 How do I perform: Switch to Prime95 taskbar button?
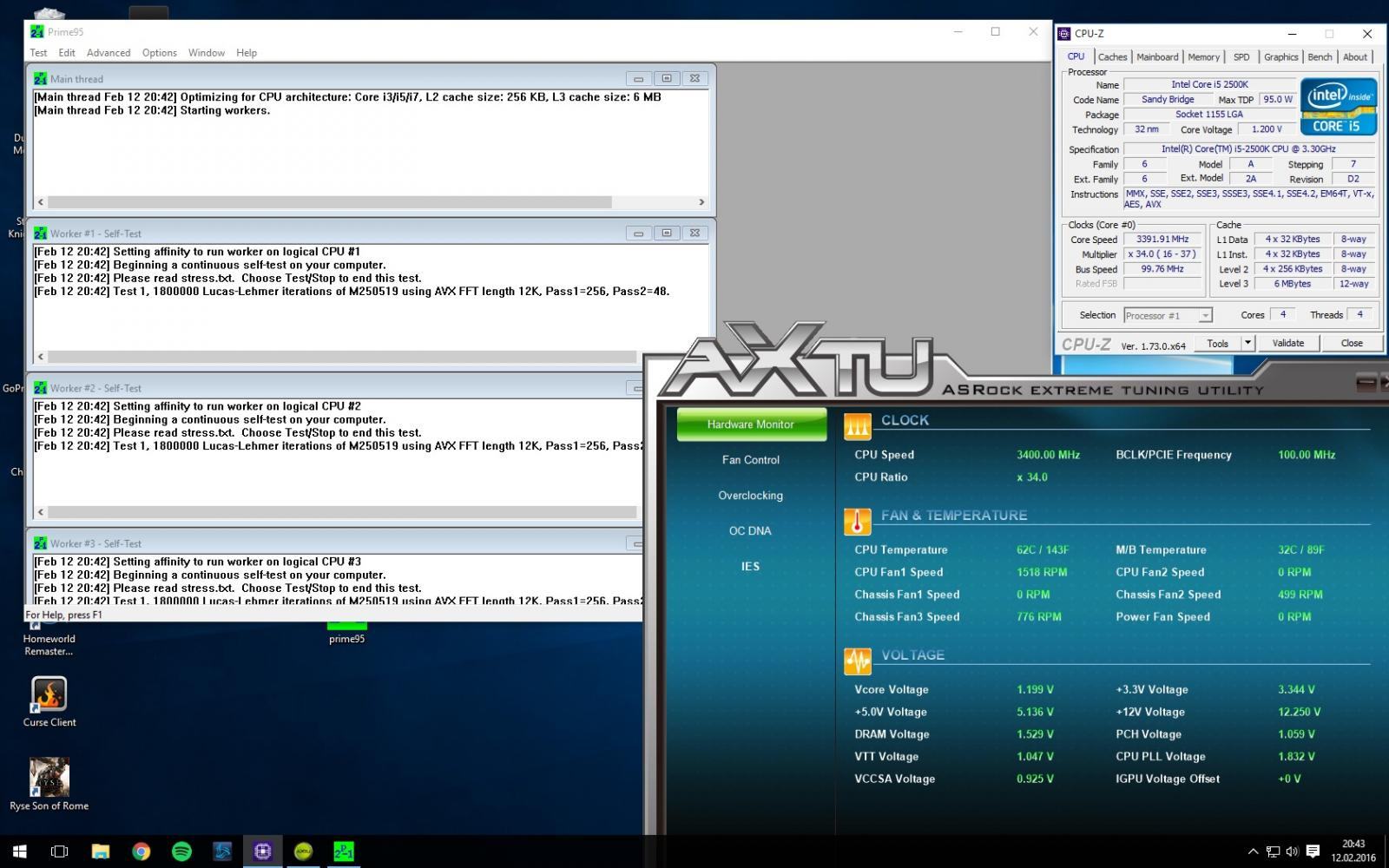(345, 852)
